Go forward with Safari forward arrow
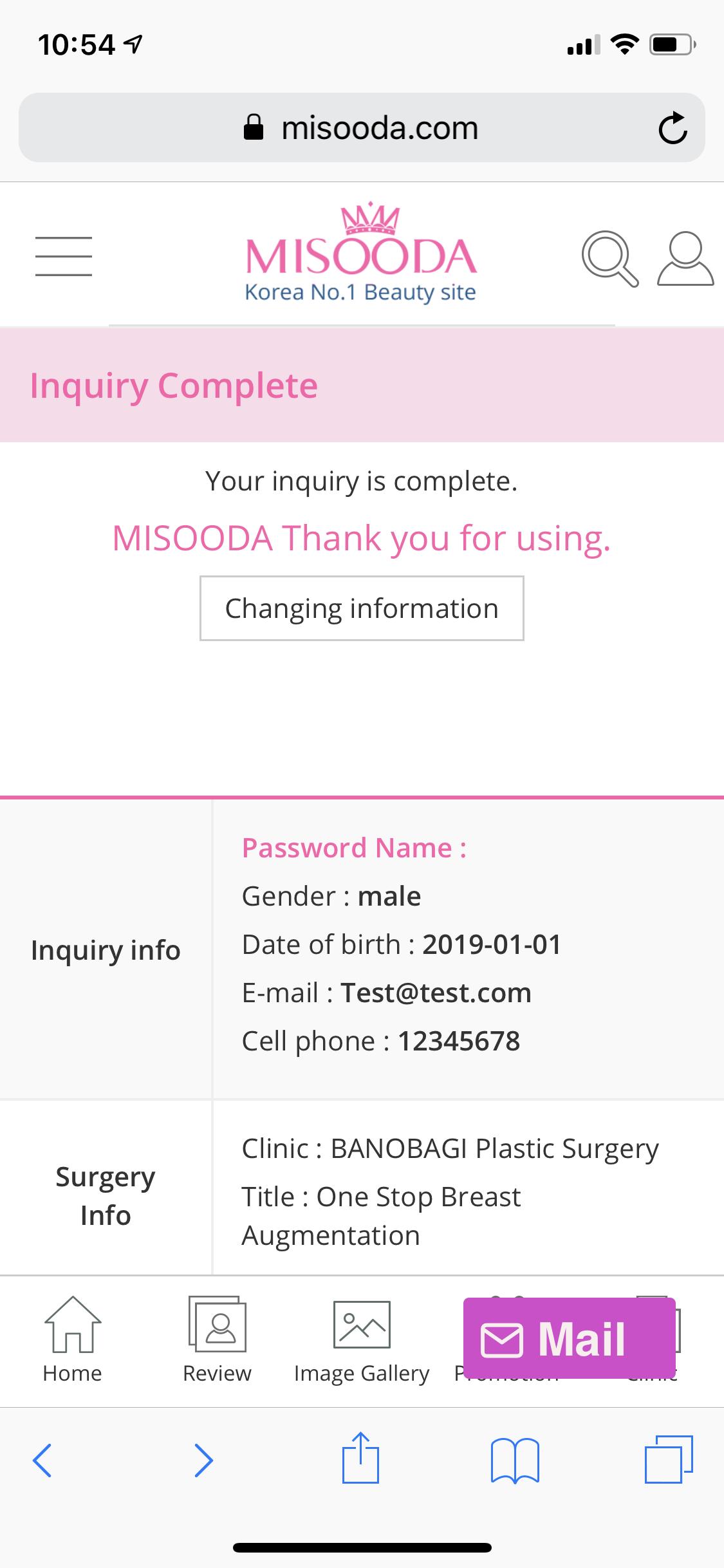Image resolution: width=724 pixels, height=1568 pixels. pos(203,1461)
